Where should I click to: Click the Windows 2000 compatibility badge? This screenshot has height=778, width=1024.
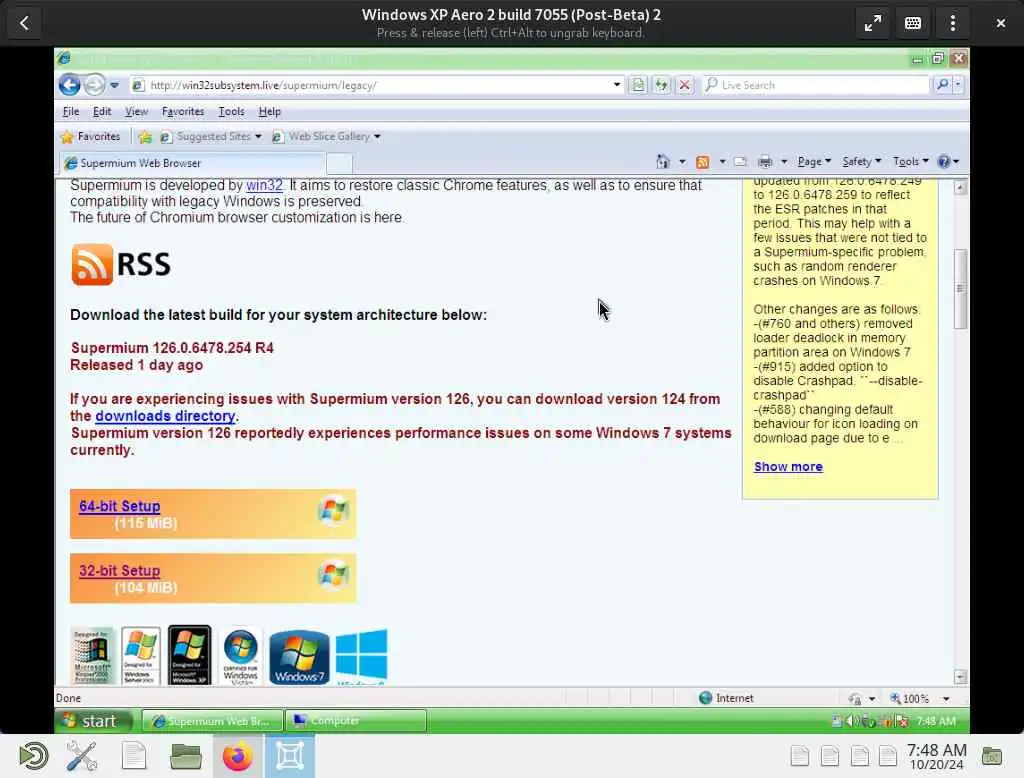[x=91, y=656]
